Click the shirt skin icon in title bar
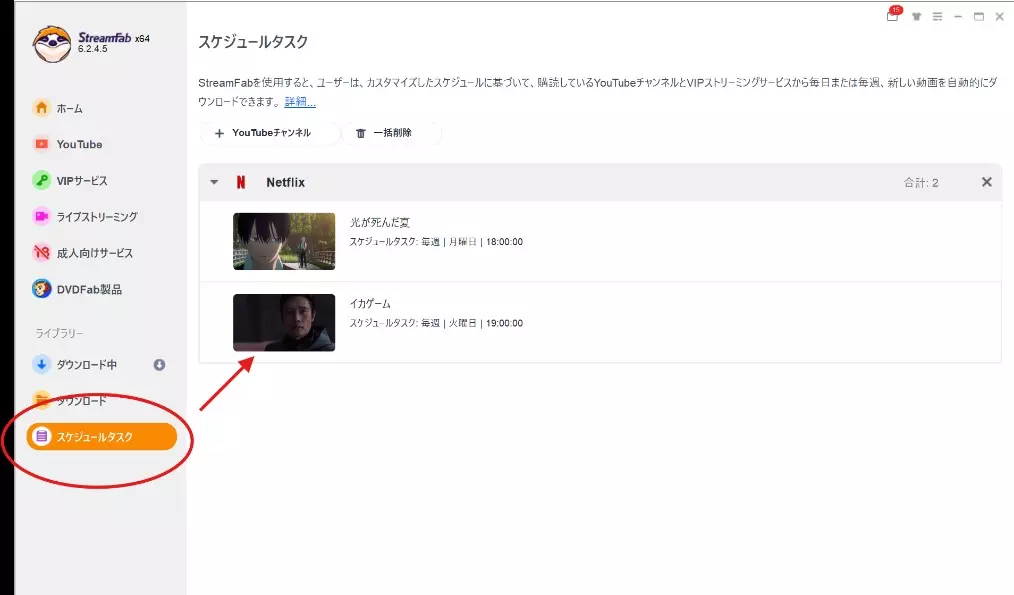Image resolution: width=1014 pixels, height=595 pixels. click(x=916, y=17)
